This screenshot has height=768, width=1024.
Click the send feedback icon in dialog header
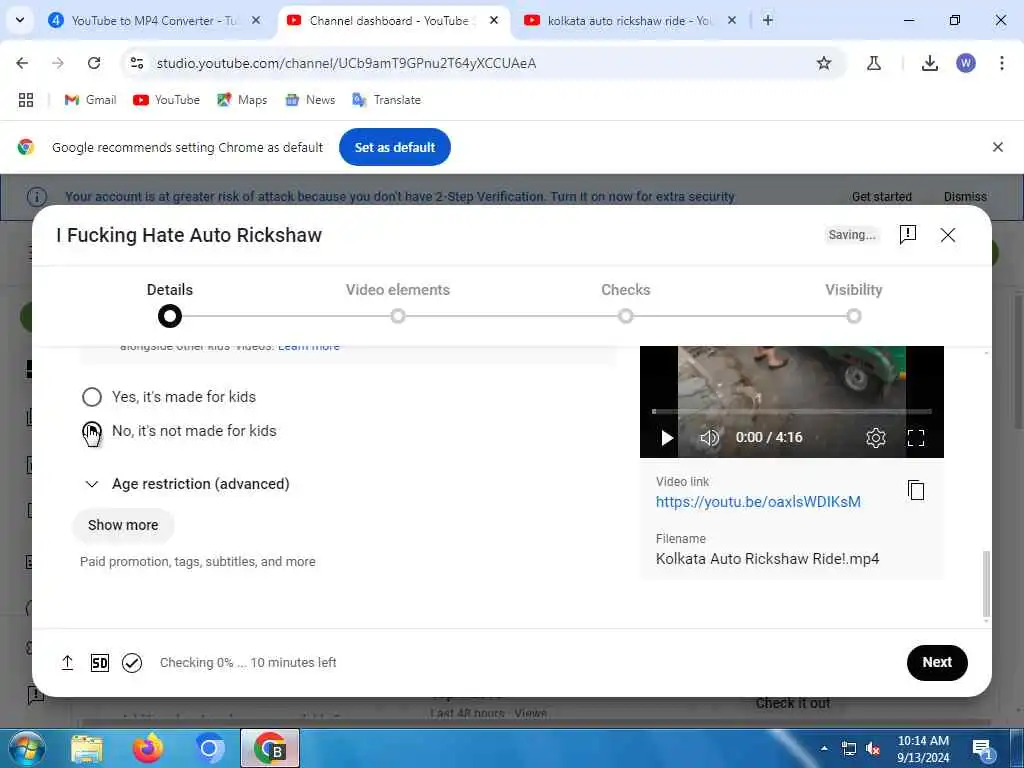(x=908, y=234)
